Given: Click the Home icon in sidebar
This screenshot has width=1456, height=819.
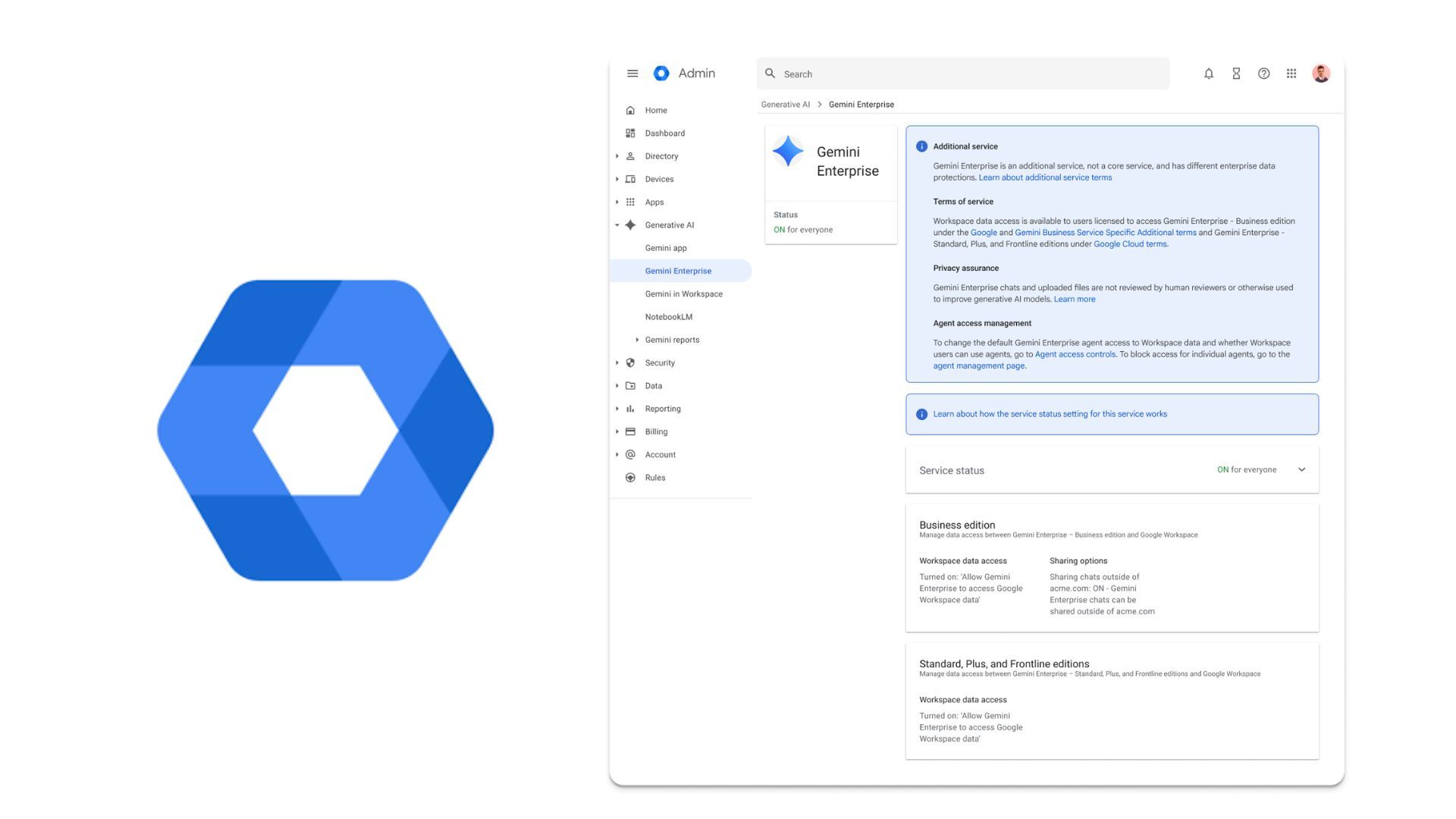Looking at the screenshot, I should click(x=630, y=111).
